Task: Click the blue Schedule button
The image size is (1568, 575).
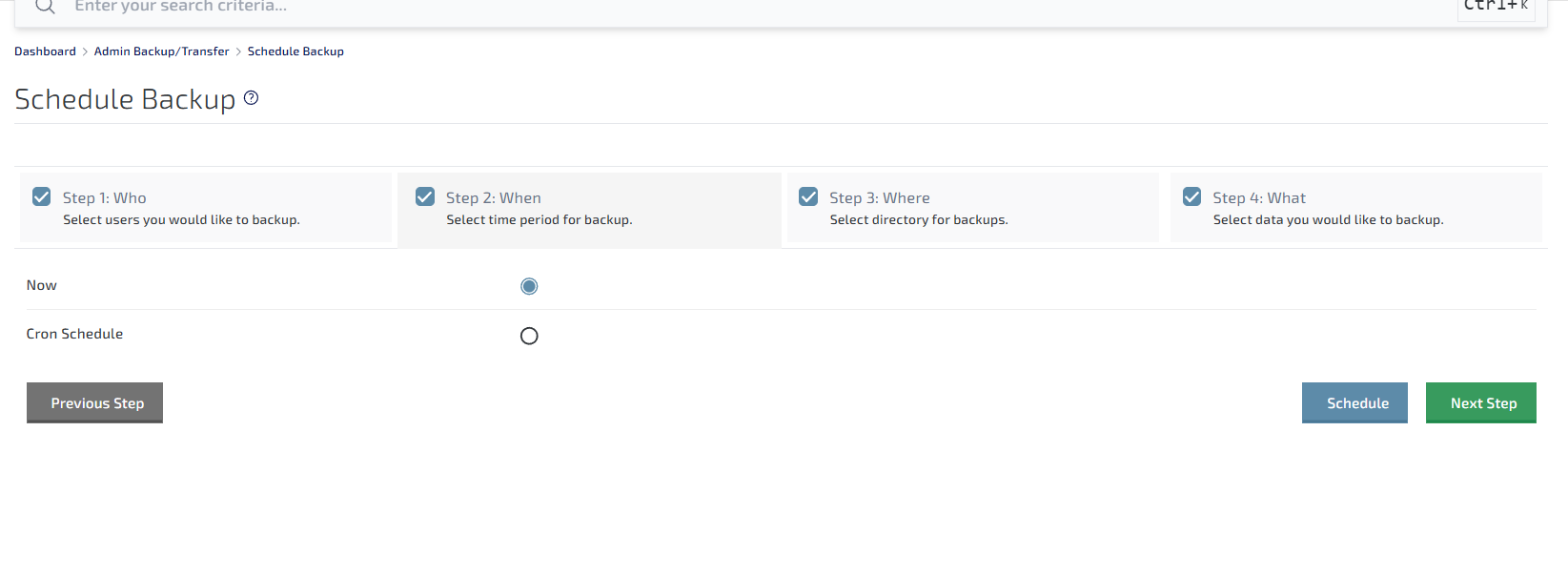Action: 1354,402
